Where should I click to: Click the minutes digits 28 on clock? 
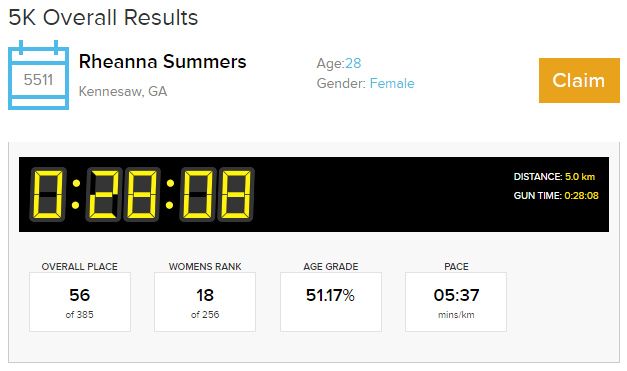pos(123,194)
